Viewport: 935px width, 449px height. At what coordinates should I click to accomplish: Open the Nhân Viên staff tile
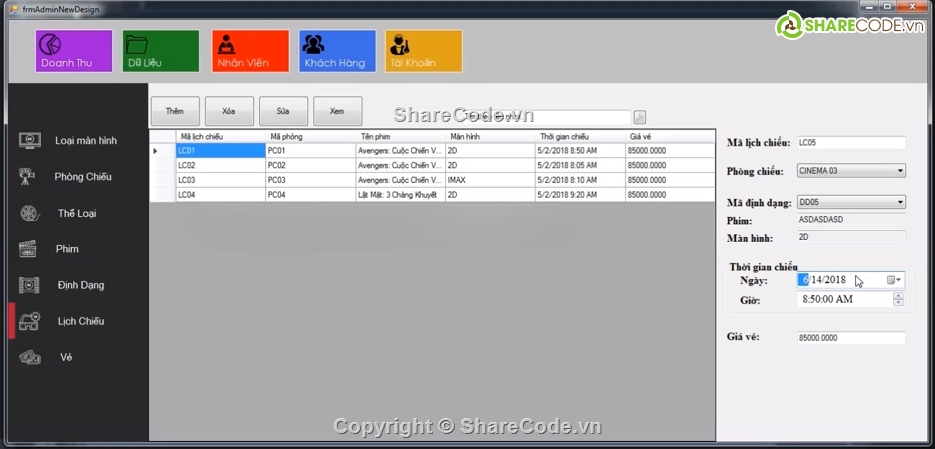250,51
